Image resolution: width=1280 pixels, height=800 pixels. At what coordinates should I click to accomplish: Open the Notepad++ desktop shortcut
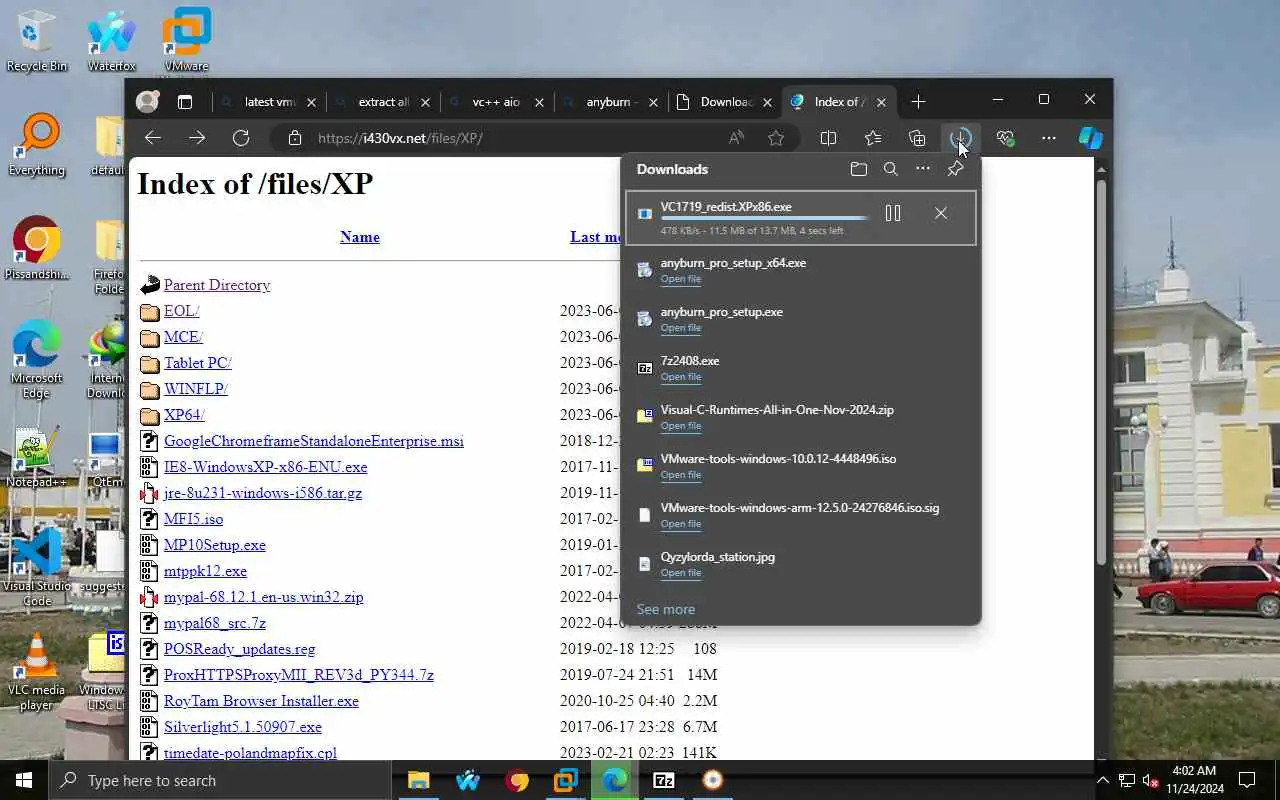click(x=36, y=458)
